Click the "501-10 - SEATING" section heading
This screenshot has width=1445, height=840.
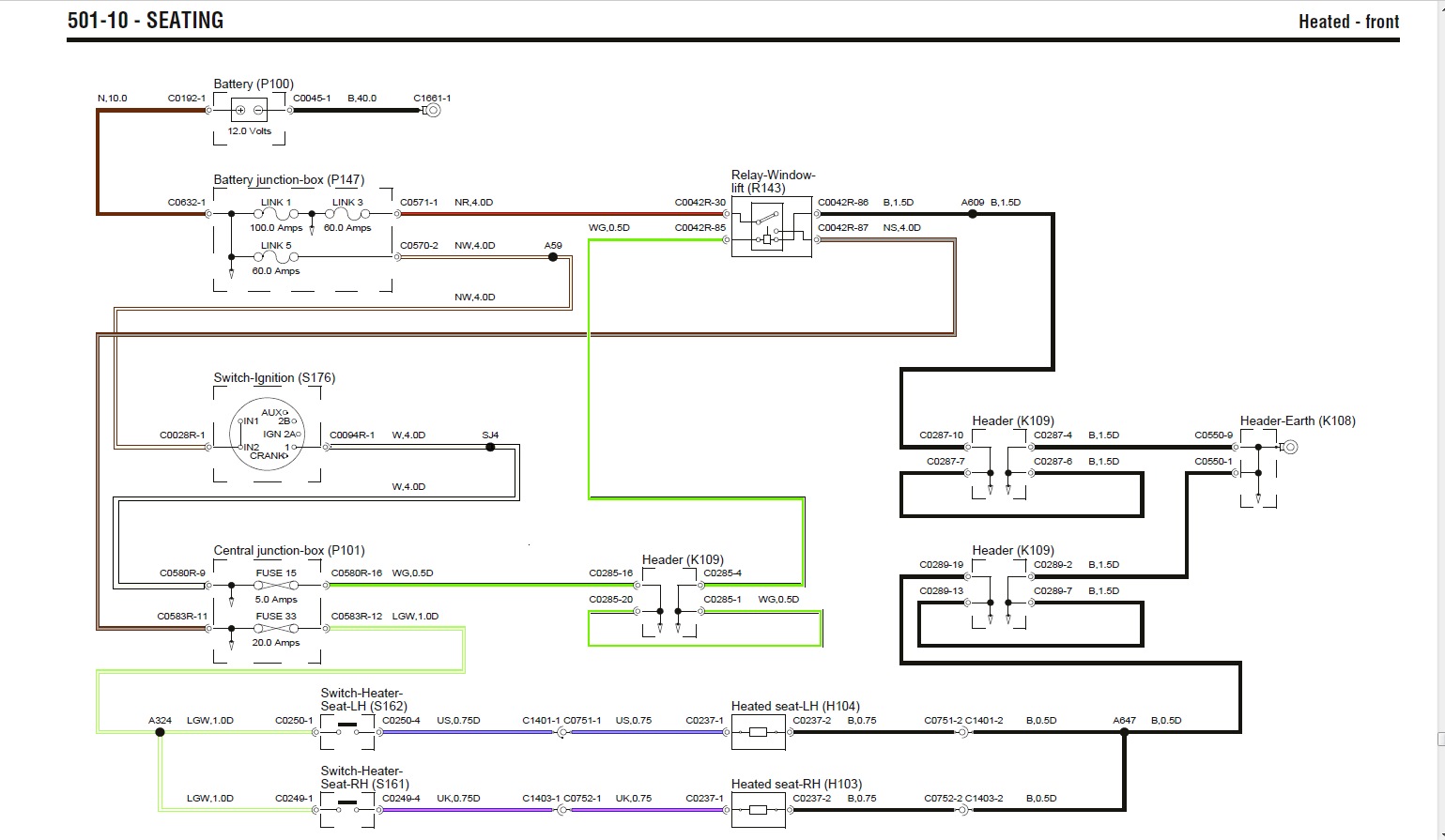coord(146,21)
